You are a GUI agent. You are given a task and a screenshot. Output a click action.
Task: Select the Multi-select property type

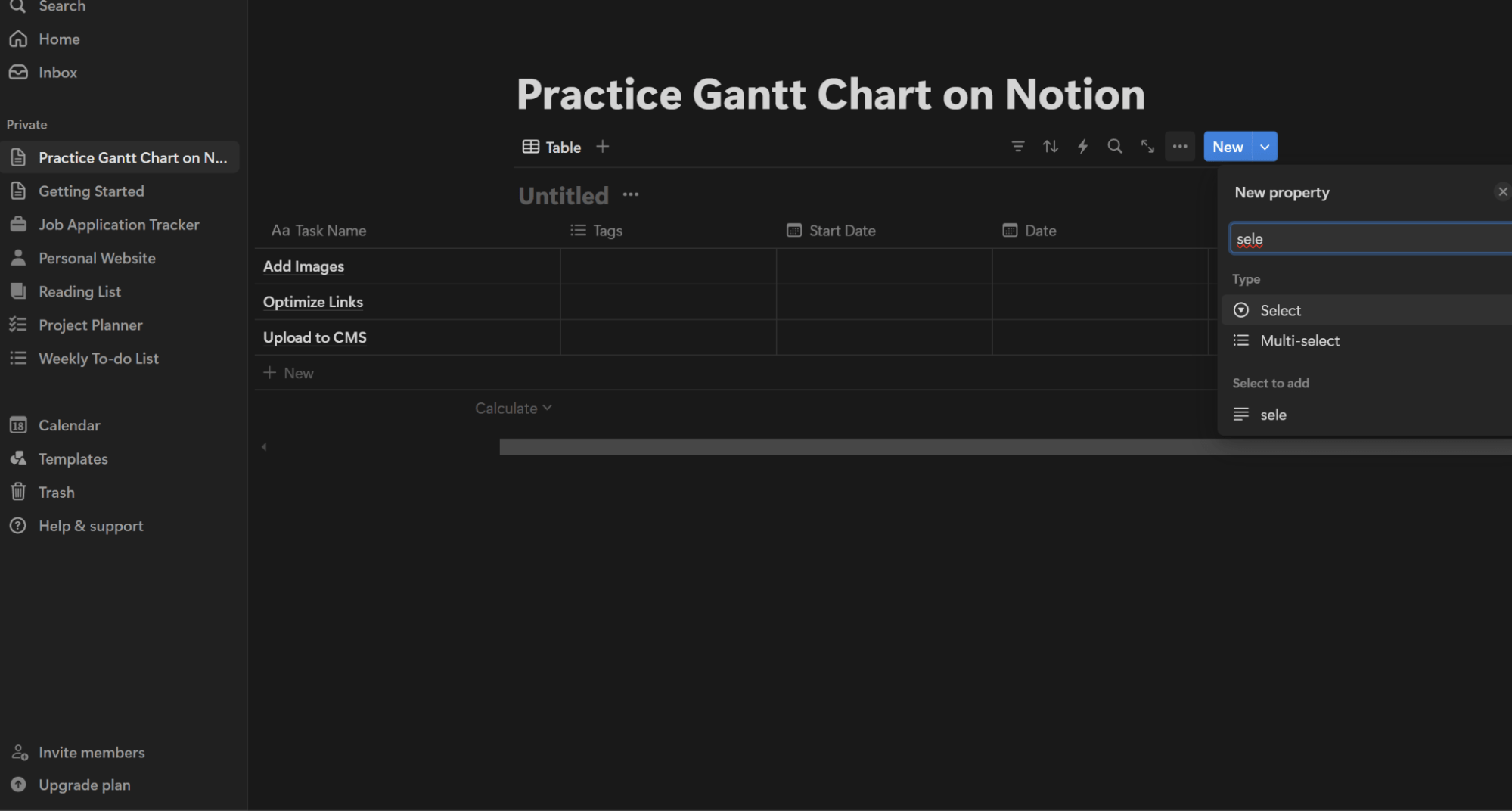tap(1299, 340)
